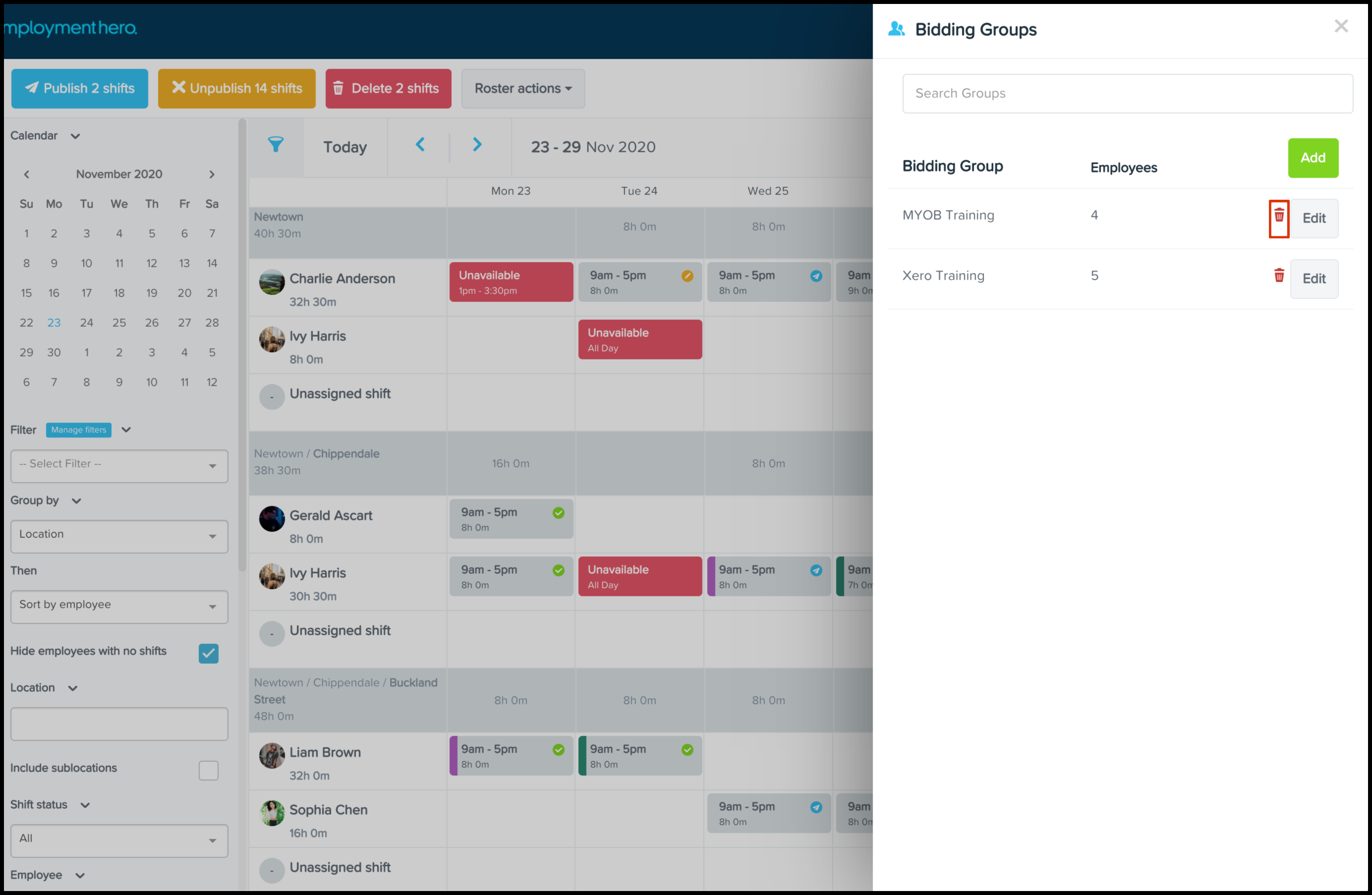The height and width of the screenshot is (895, 1372).
Task: Enable Include sublocations checkbox
Action: pos(208,770)
